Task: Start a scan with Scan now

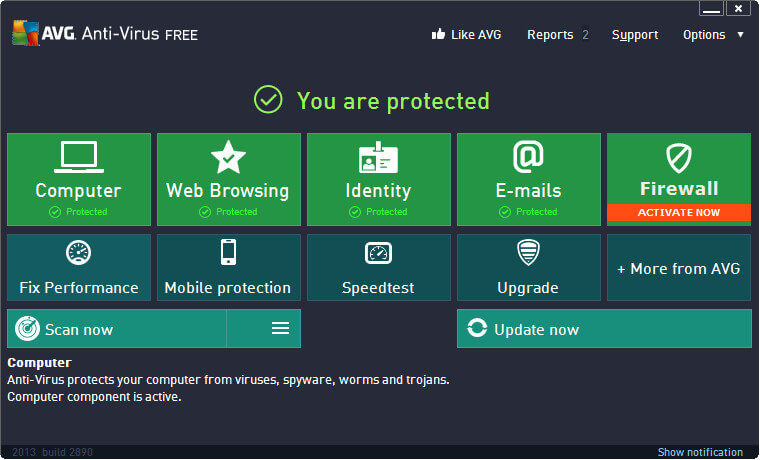Action: pyautogui.click(x=117, y=329)
